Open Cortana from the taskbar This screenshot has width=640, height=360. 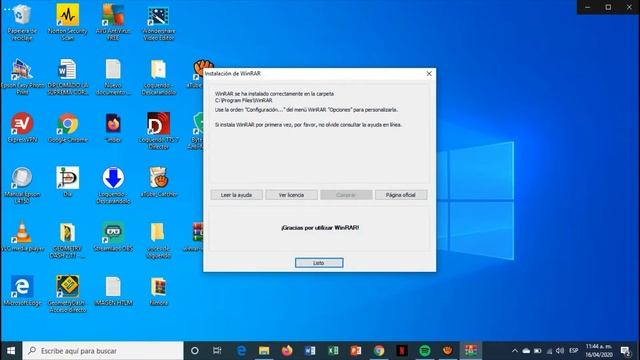coord(195,351)
